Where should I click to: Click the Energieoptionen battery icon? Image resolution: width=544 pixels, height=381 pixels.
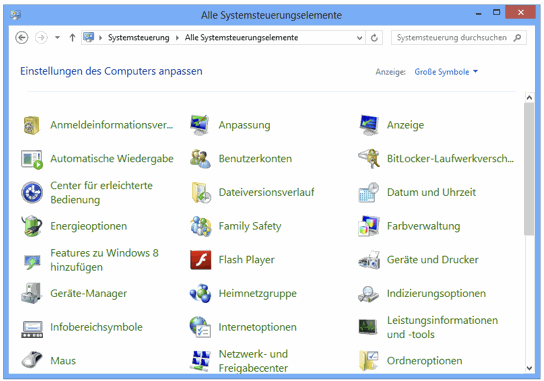pos(32,226)
